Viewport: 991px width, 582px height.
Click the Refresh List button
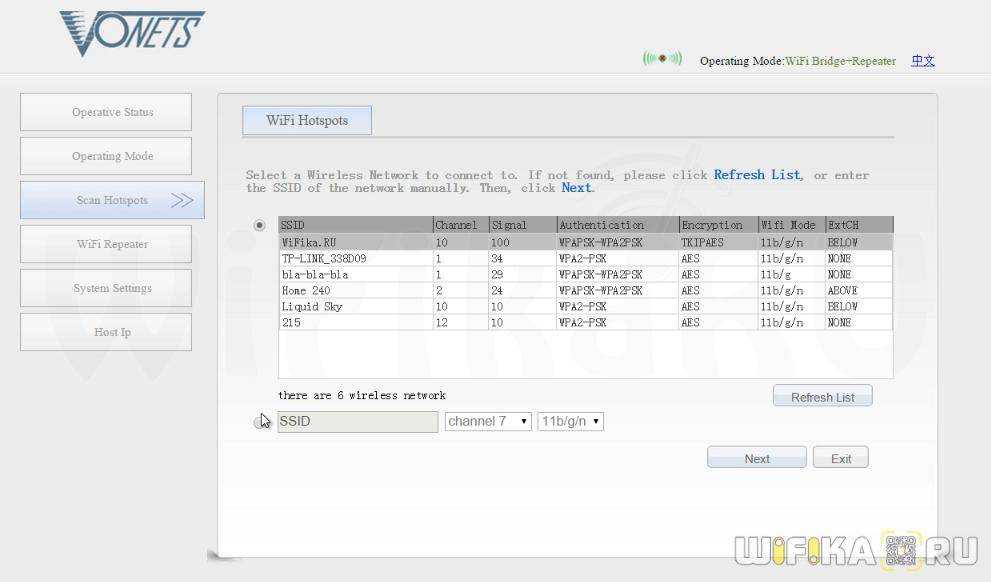point(822,397)
